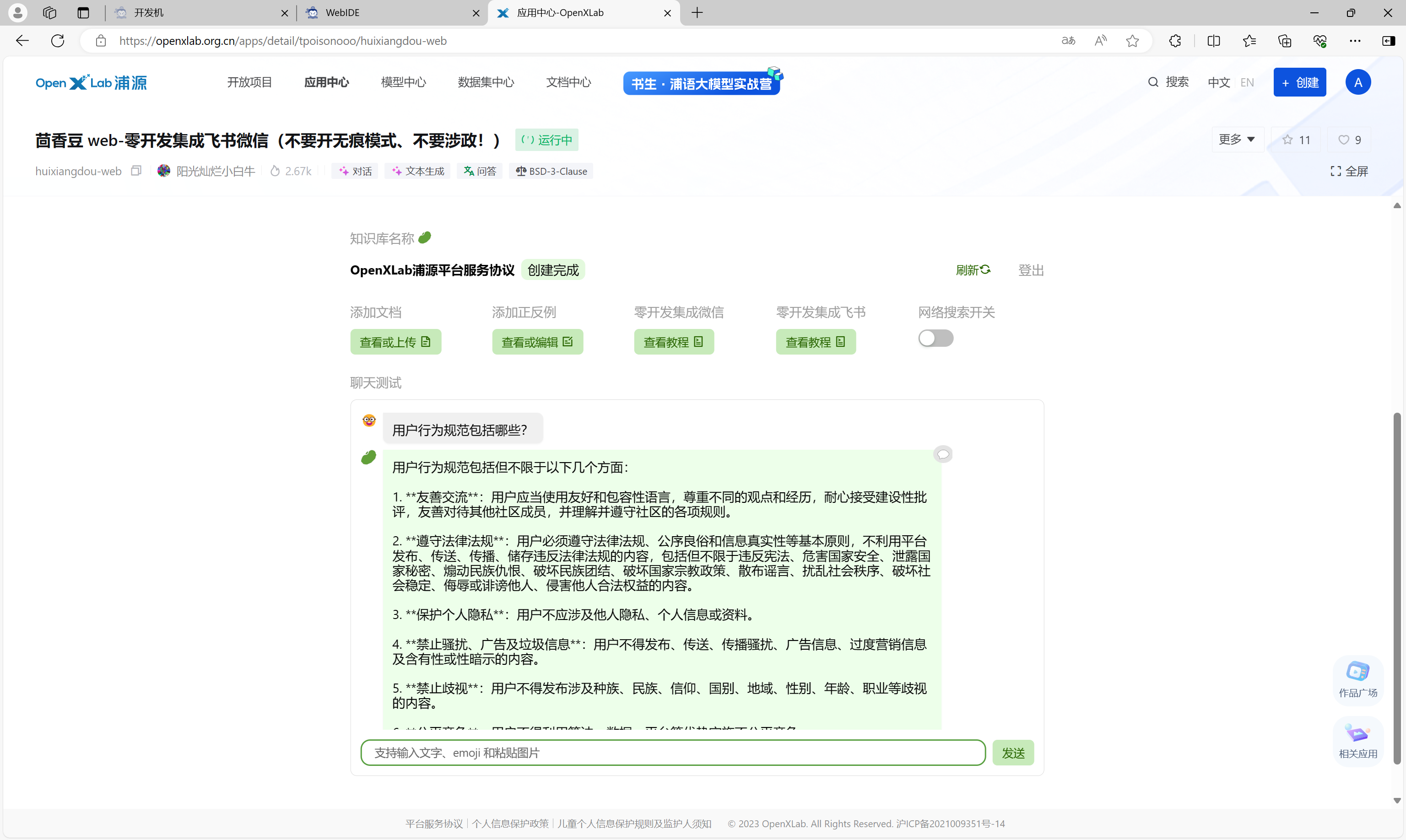Click the refresh 刷新 icon button
1406x840 pixels.
point(973,270)
